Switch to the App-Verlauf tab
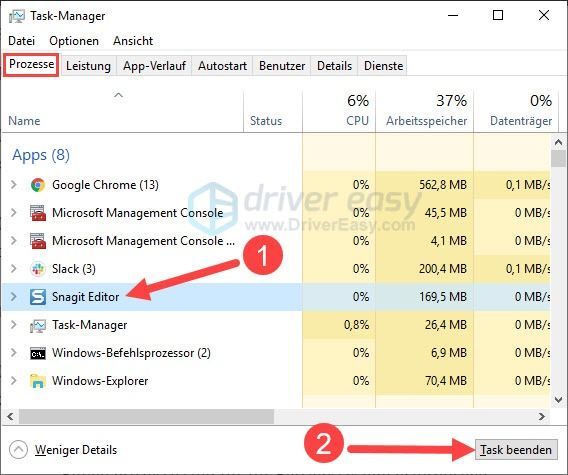 click(x=154, y=66)
